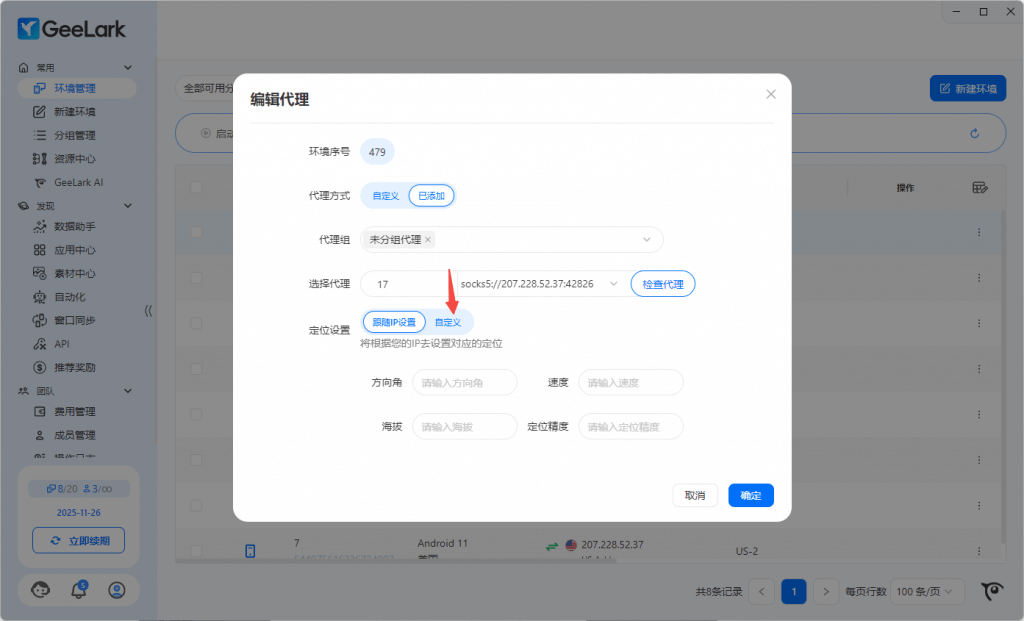This screenshot has width=1024, height=621.
Task: Click the refresh icon in the toolbar
Action: (x=974, y=133)
